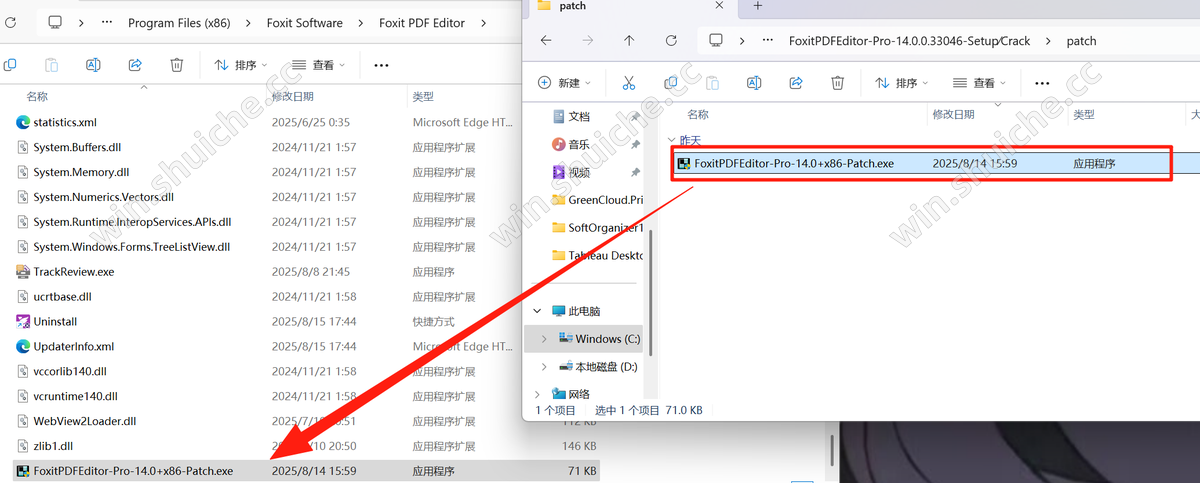Go up one folder in patch window
This screenshot has width=1200, height=483.
pos(628,41)
